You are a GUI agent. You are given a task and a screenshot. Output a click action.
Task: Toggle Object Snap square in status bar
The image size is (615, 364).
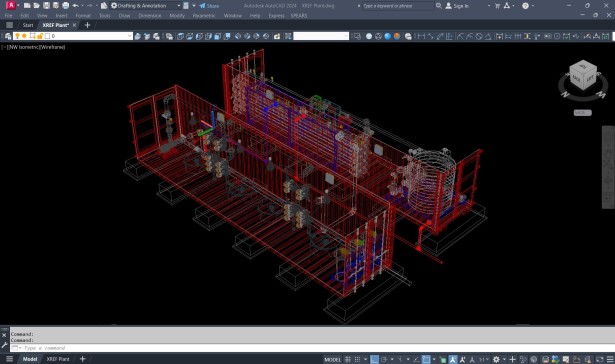(426, 359)
